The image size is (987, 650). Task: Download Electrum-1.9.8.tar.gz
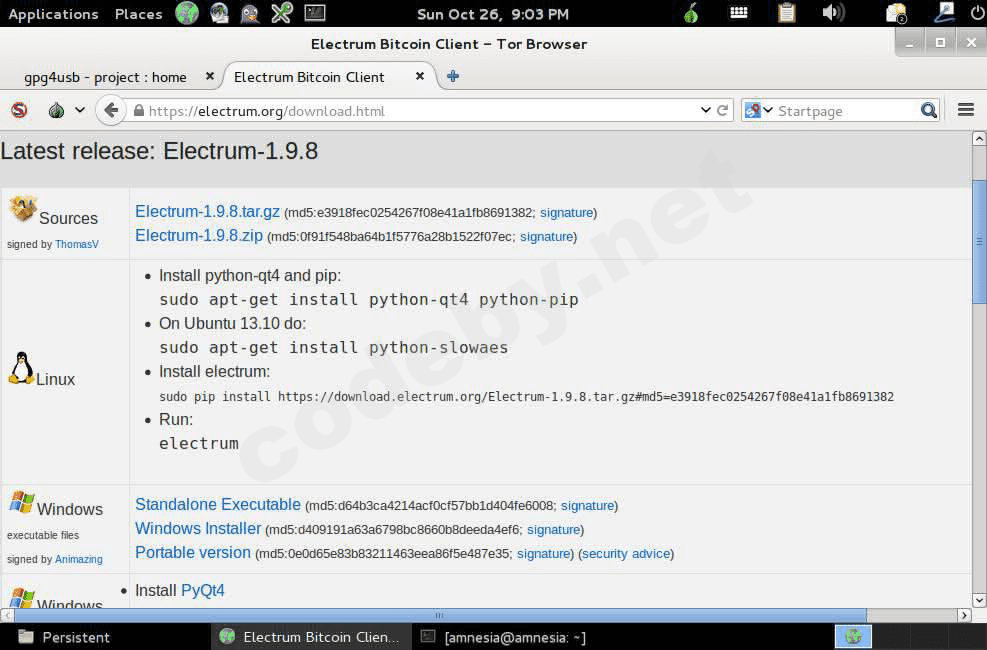coord(207,211)
